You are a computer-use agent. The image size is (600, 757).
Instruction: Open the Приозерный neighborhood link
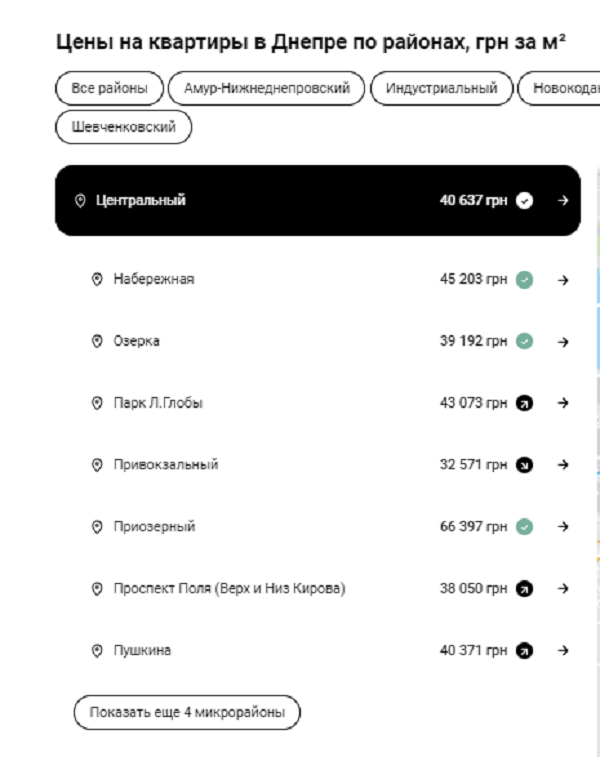click(x=154, y=527)
